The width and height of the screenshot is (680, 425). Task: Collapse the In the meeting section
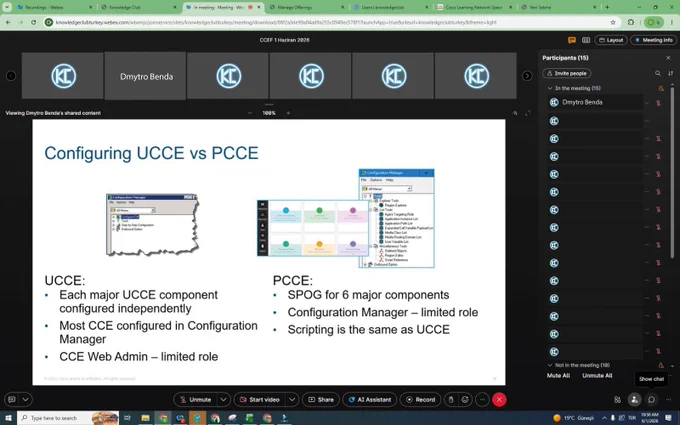tap(550, 88)
